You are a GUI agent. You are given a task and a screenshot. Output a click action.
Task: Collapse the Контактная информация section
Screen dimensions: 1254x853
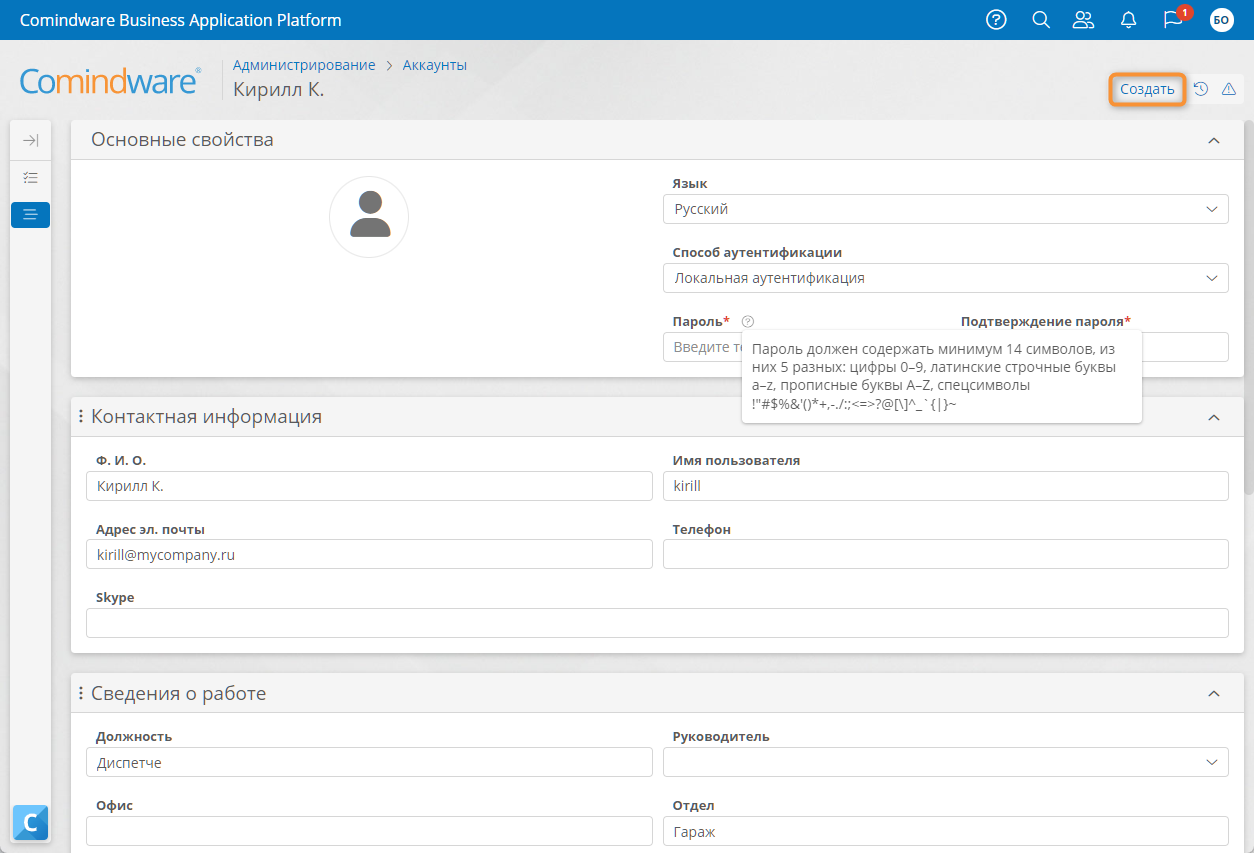tap(1214, 417)
